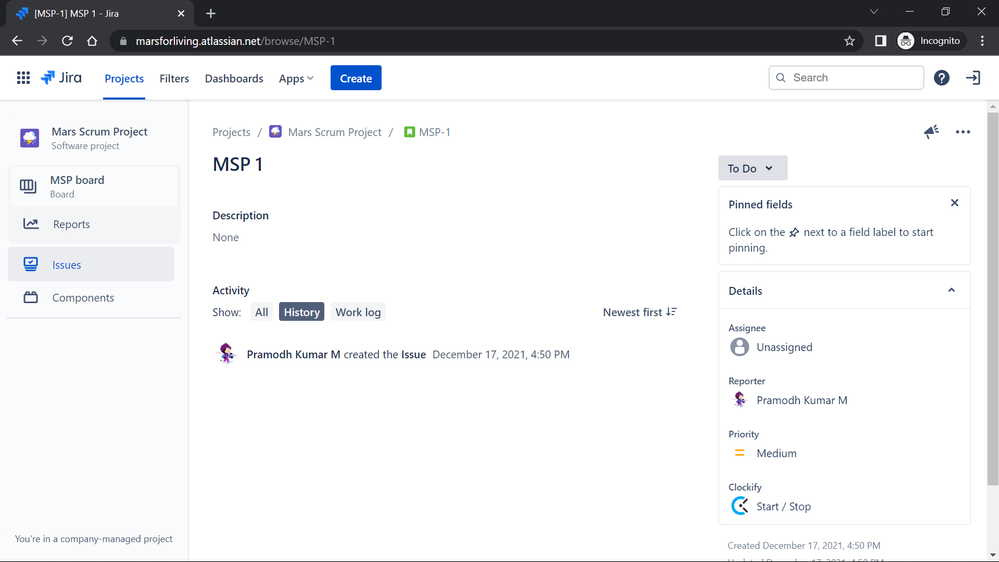Click Start / Stop Clockify timer
Screen dimensions: 999x562
tap(783, 507)
